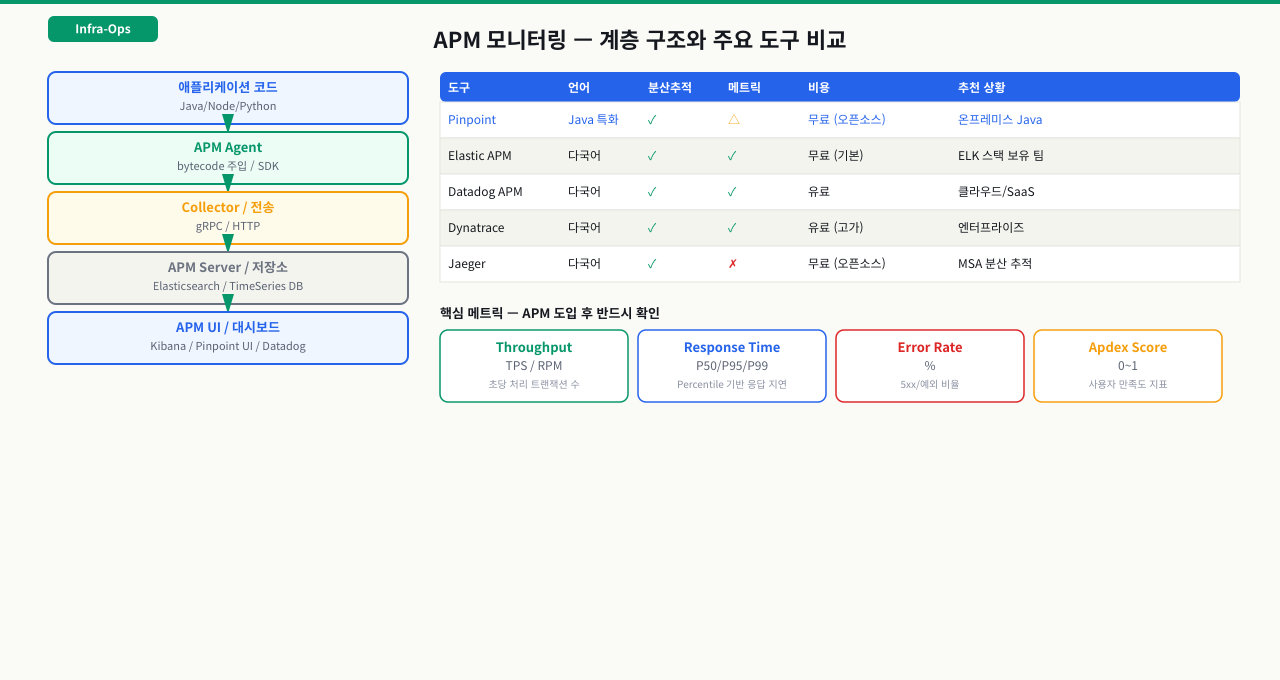Click Pinpoint's 무료 (오픈소스) cost cell
Viewport: 1280px width, 680px height.
[847, 120]
